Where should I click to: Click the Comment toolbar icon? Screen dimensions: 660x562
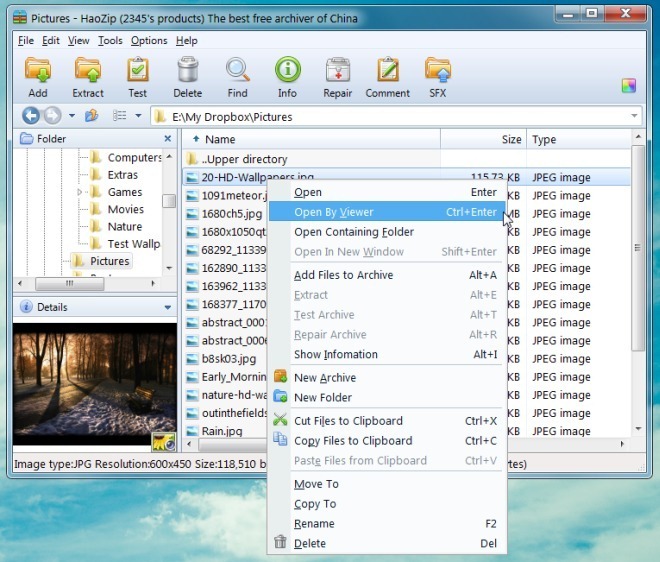tap(387, 75)
